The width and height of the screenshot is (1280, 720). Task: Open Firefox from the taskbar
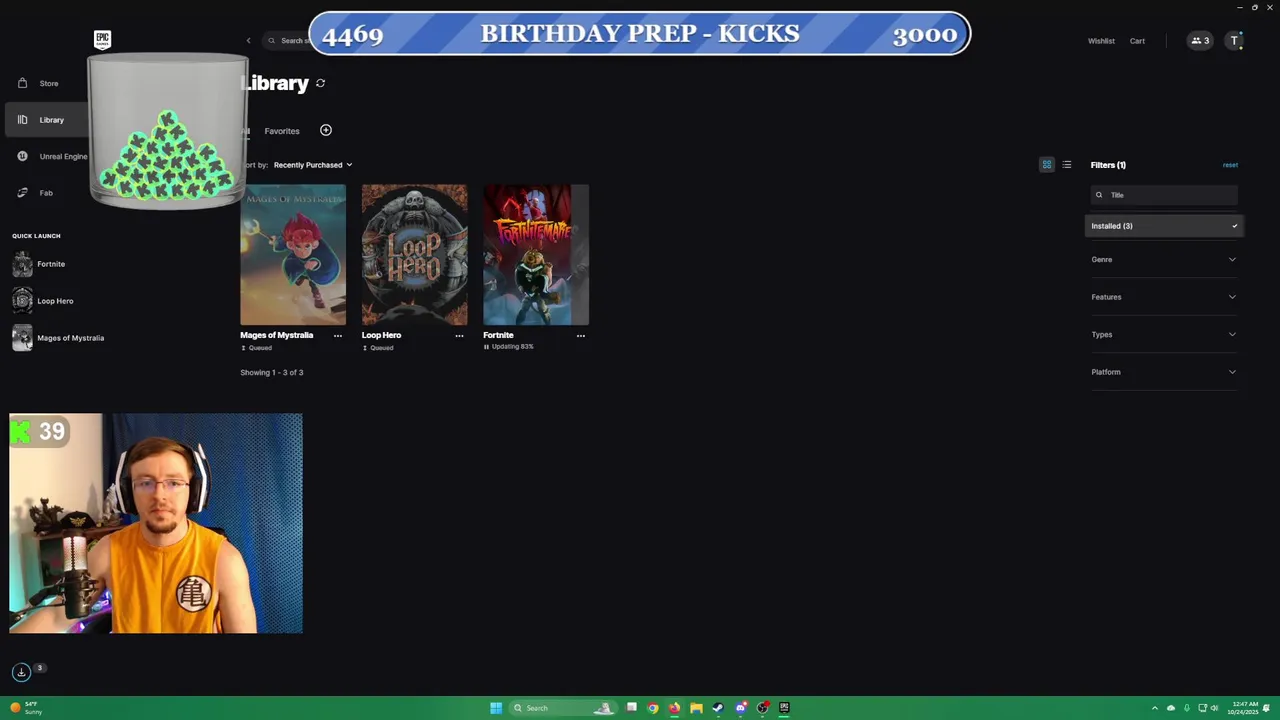tap(675, 708)
